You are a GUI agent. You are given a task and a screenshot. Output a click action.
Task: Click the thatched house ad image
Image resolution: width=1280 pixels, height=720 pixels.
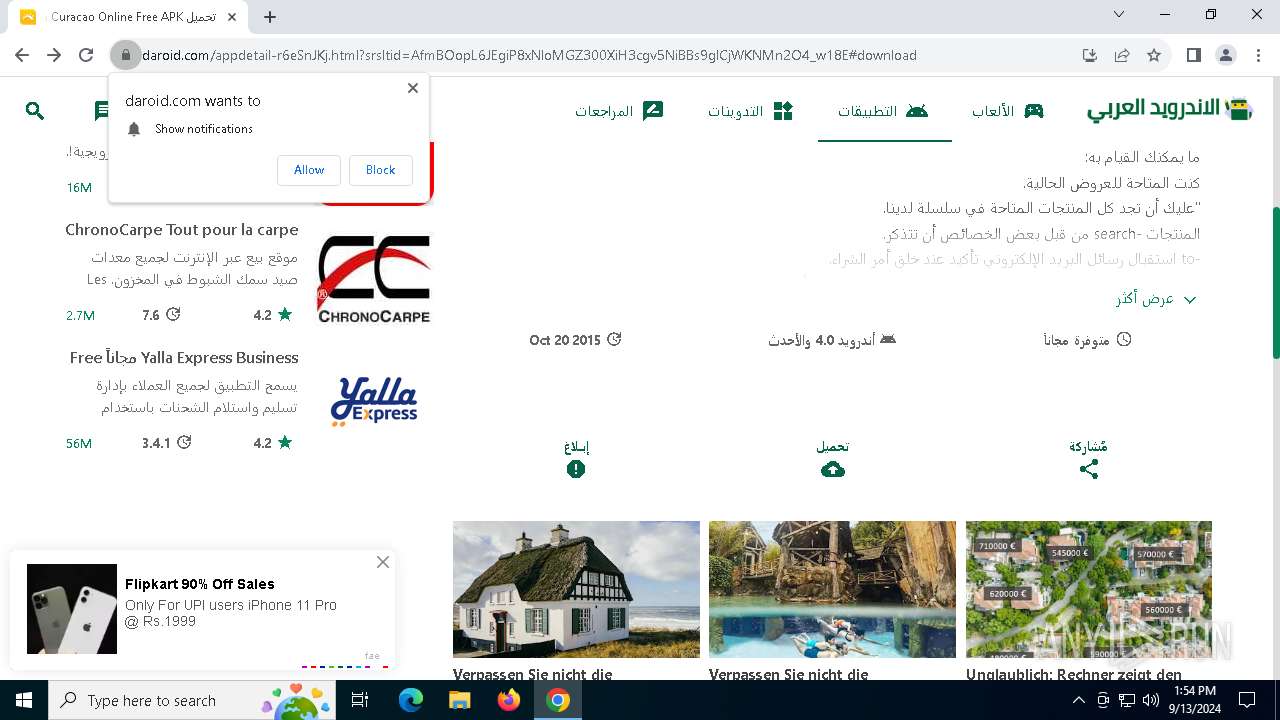coord(576,589)
